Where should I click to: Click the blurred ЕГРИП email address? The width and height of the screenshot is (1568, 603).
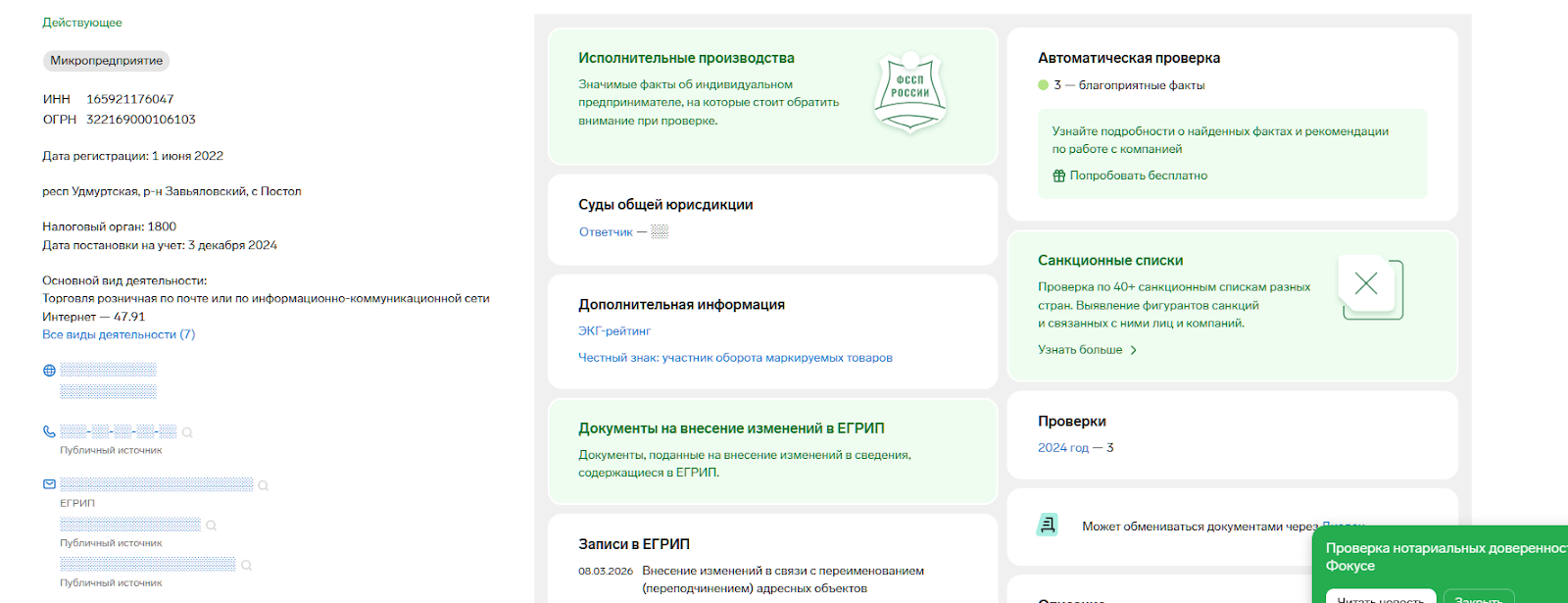pyautogui.click(x=157, y=484)
